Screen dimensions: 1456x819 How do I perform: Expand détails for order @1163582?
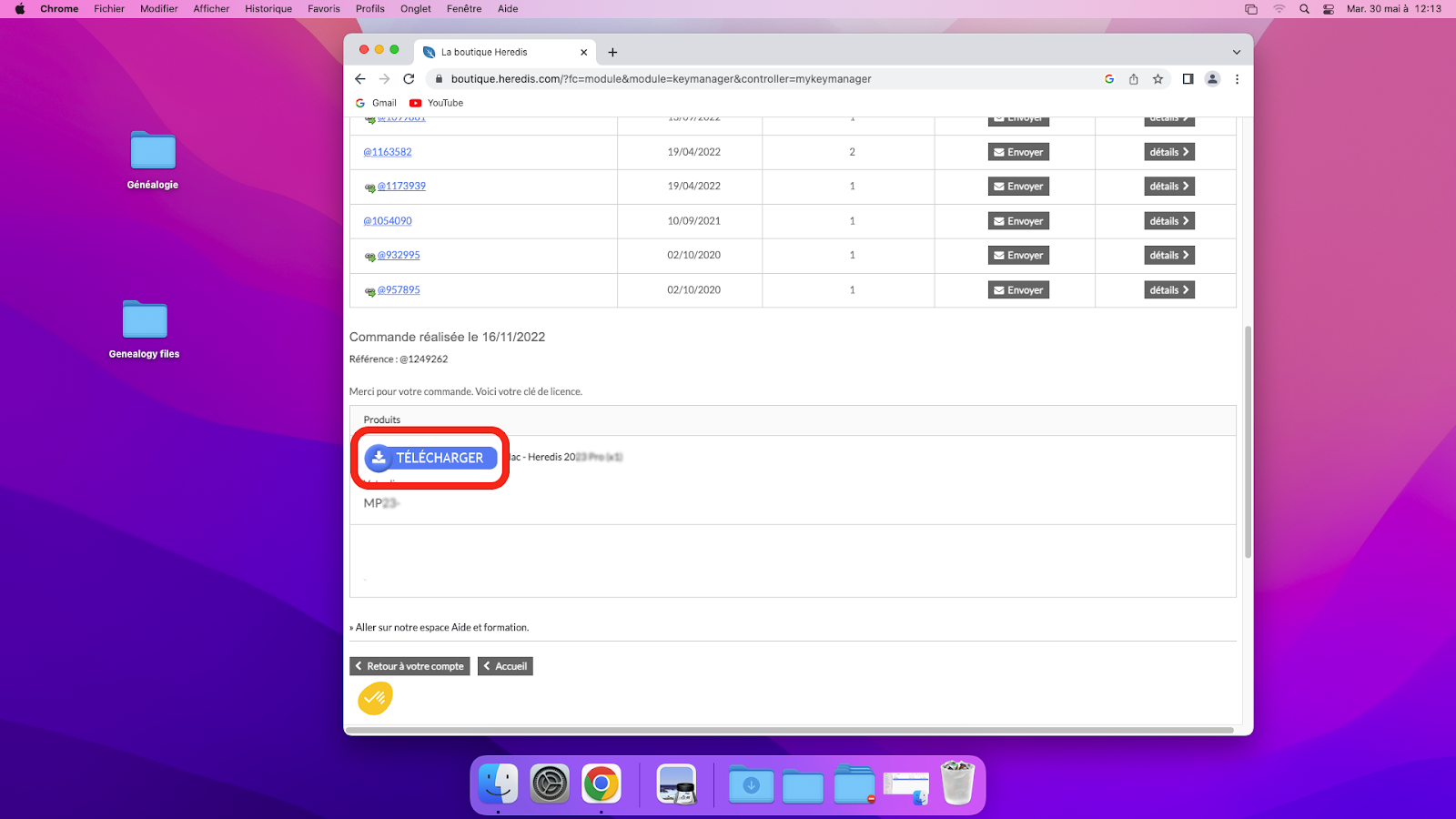coord(1168,152)
